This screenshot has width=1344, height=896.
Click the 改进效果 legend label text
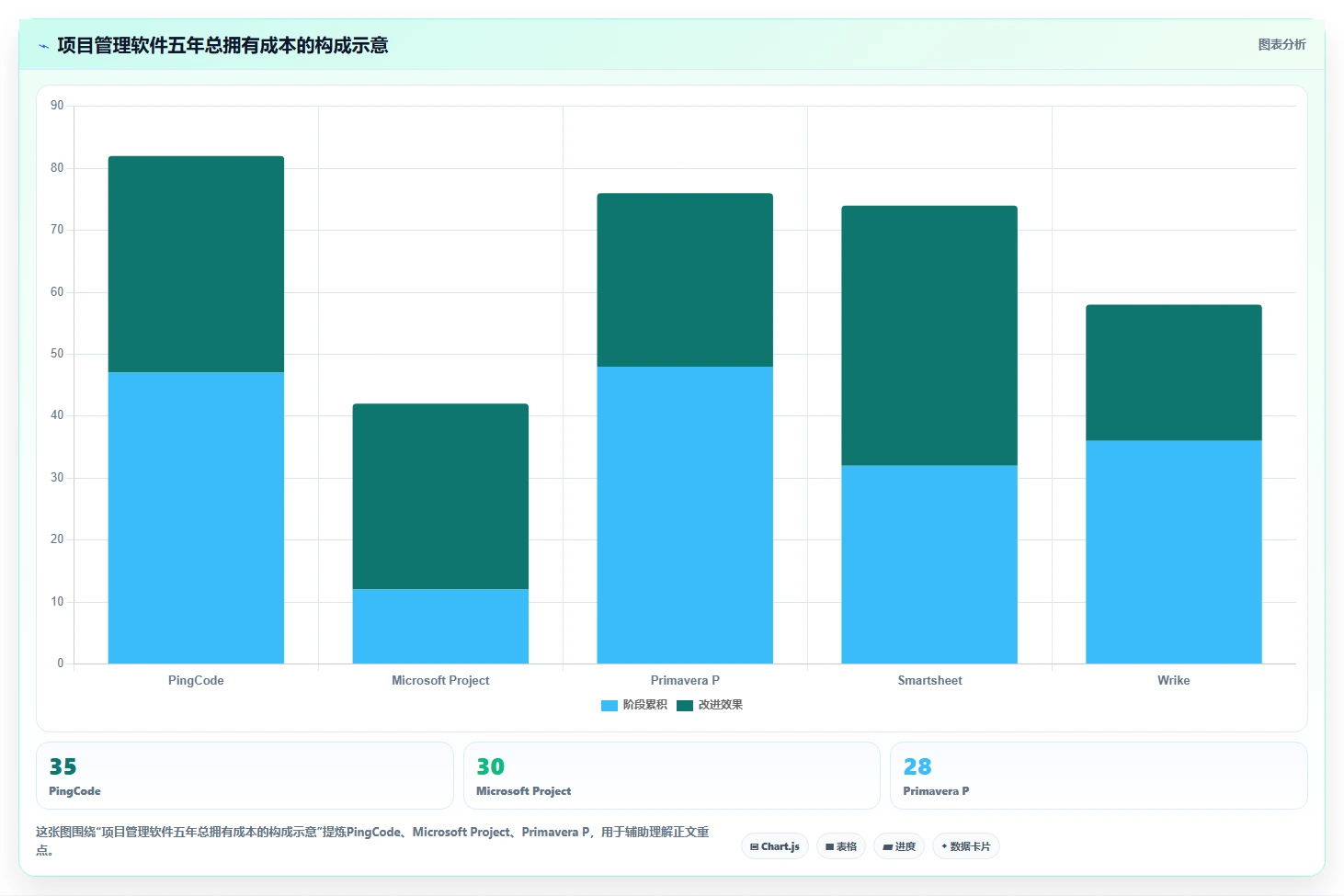point(721,705)
